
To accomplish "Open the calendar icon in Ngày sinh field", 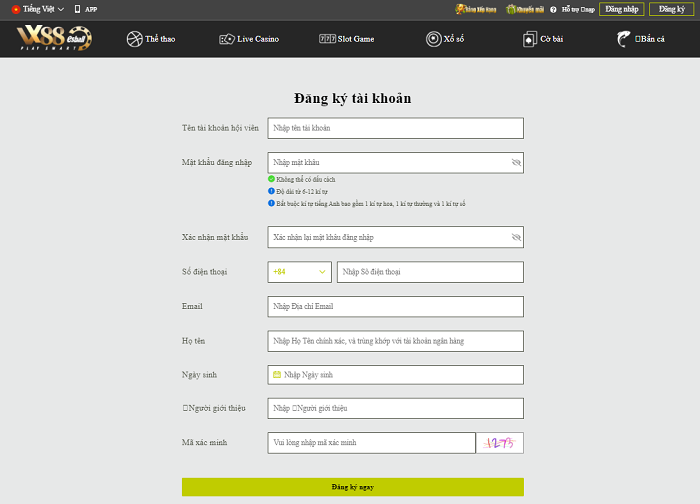I will click(277, 375).
